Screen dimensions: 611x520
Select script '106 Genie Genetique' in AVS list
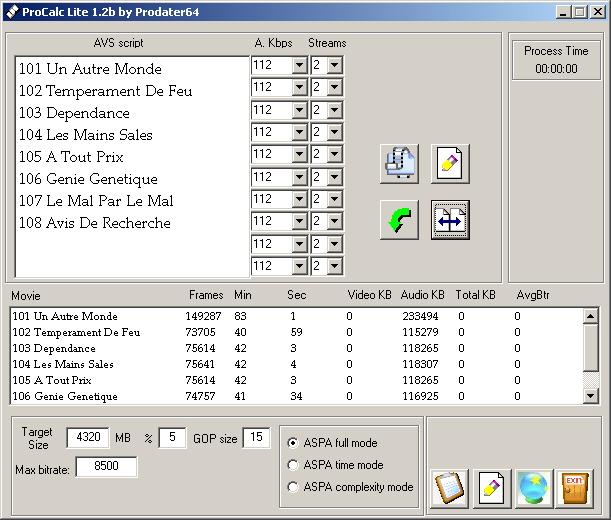88,179
